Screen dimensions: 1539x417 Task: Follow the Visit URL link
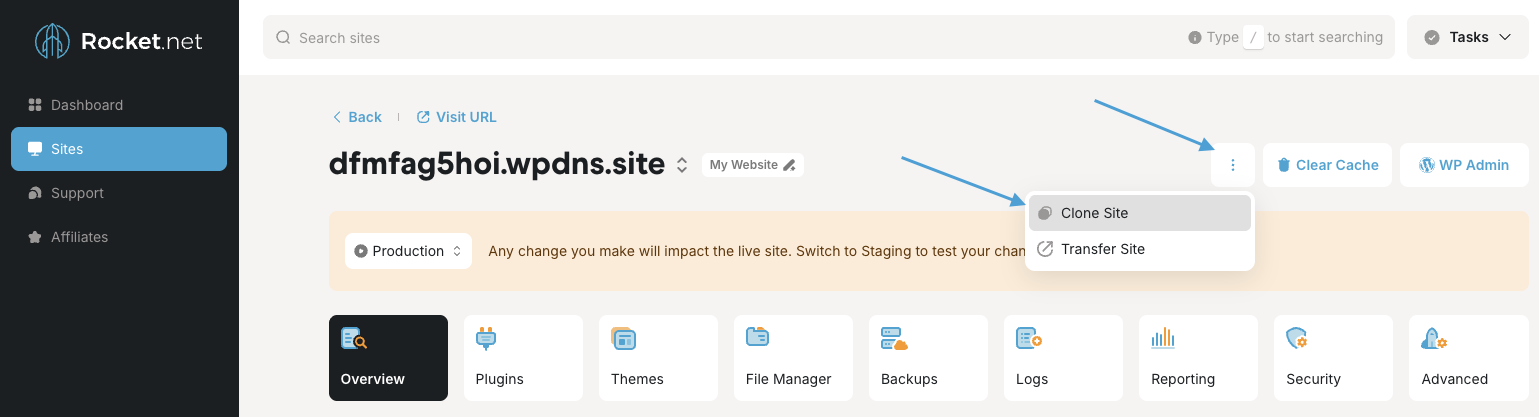456,117
